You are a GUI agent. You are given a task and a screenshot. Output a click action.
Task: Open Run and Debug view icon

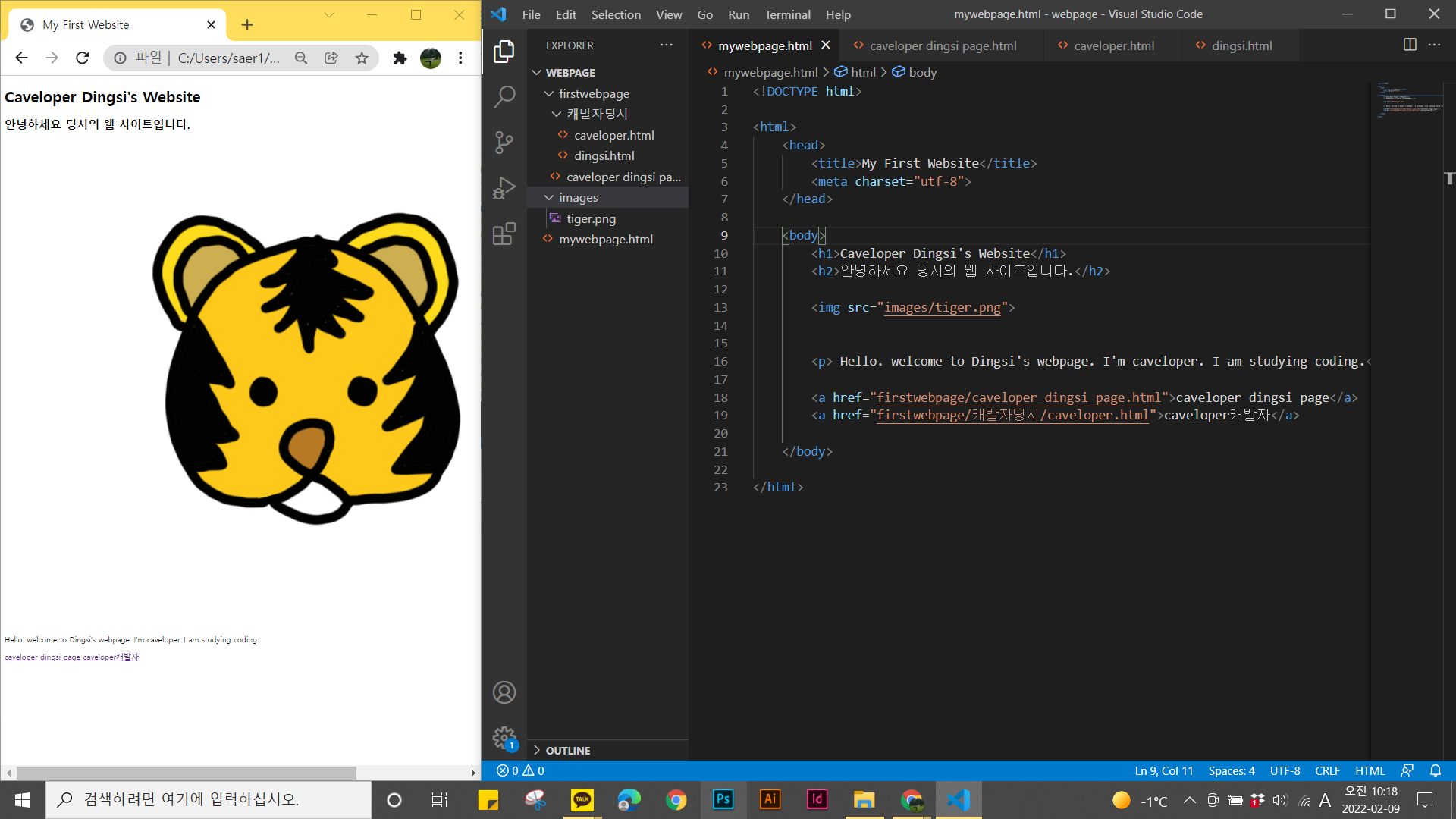[504, 188]
